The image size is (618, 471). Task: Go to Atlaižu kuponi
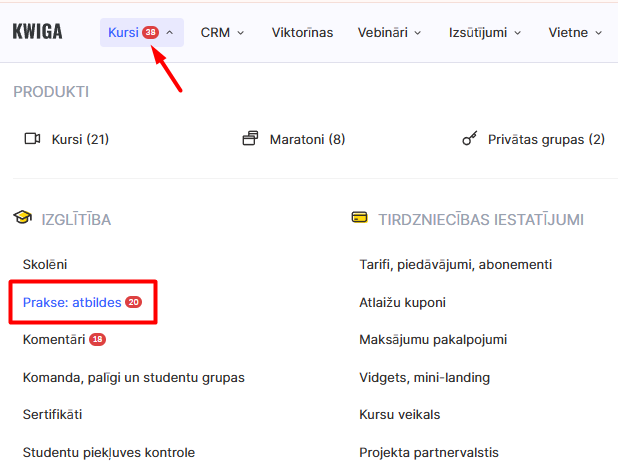(402, 302)
